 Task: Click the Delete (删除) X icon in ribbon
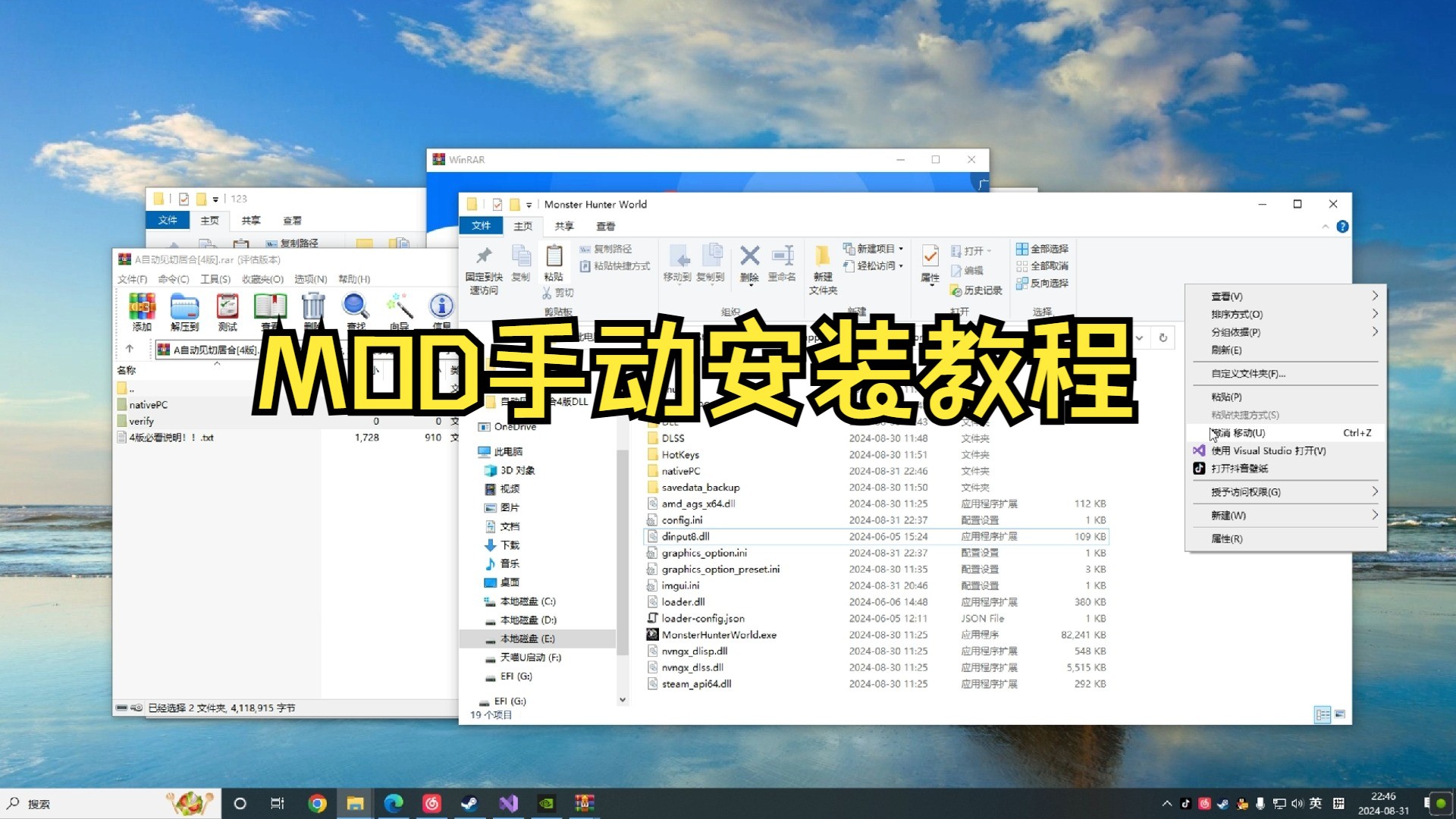(x=749, y=262)
